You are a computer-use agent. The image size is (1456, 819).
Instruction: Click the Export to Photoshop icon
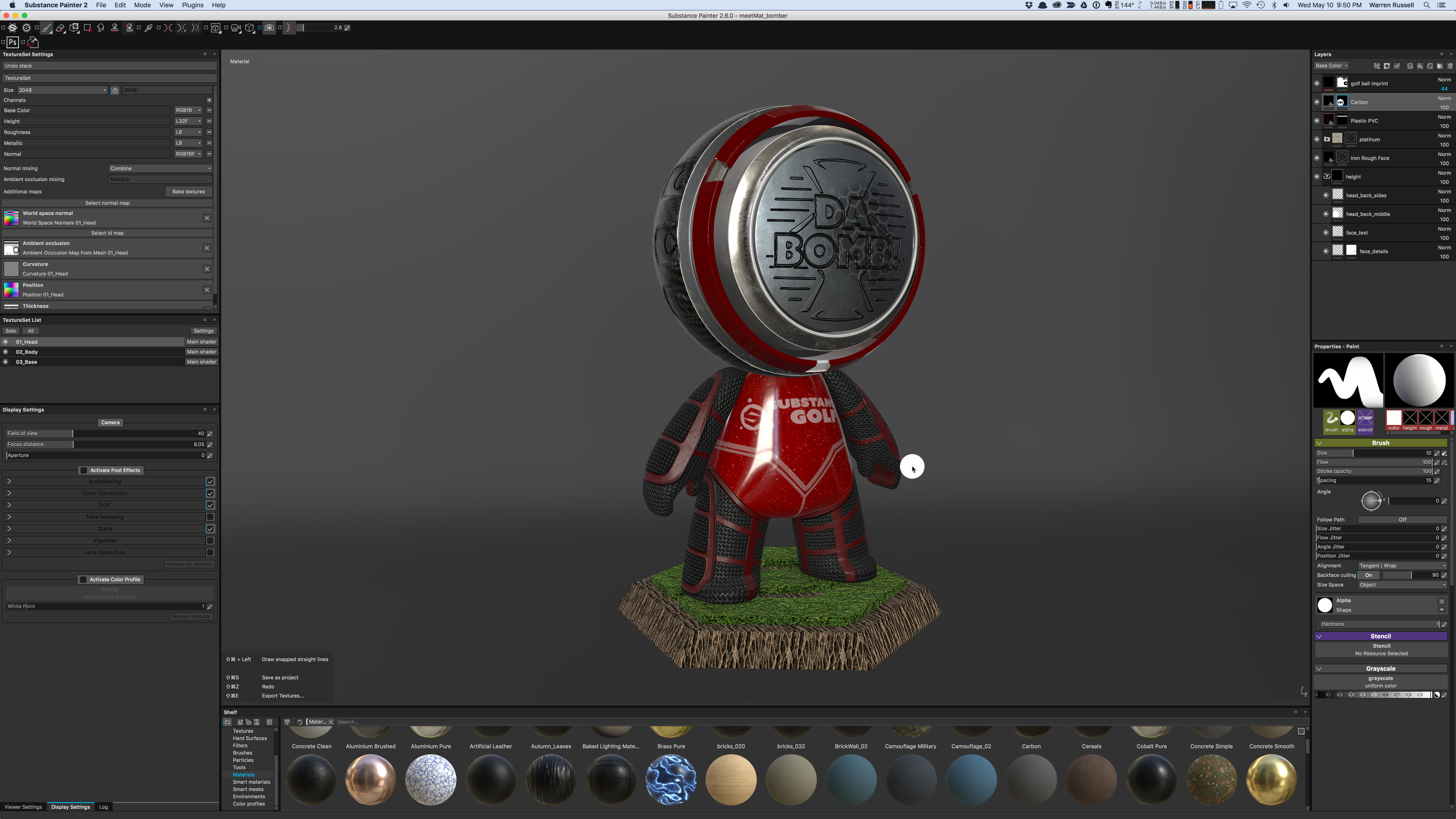click(x=13, y=42)
